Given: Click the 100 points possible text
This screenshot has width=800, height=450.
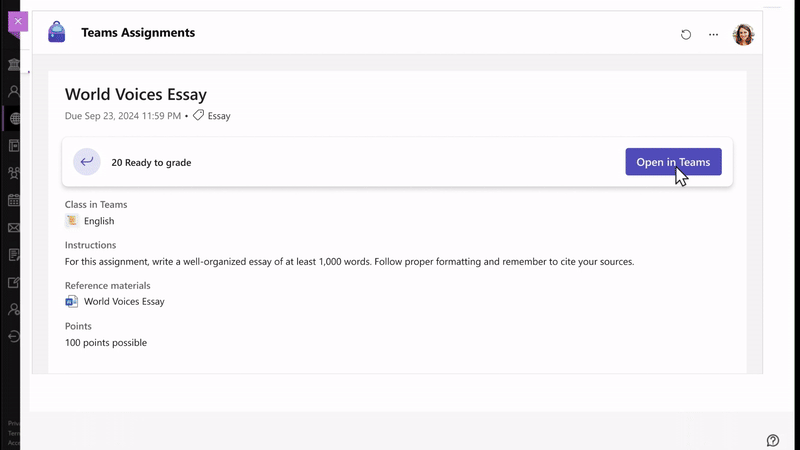Looking at the screenshot, I should click(106, 343).
